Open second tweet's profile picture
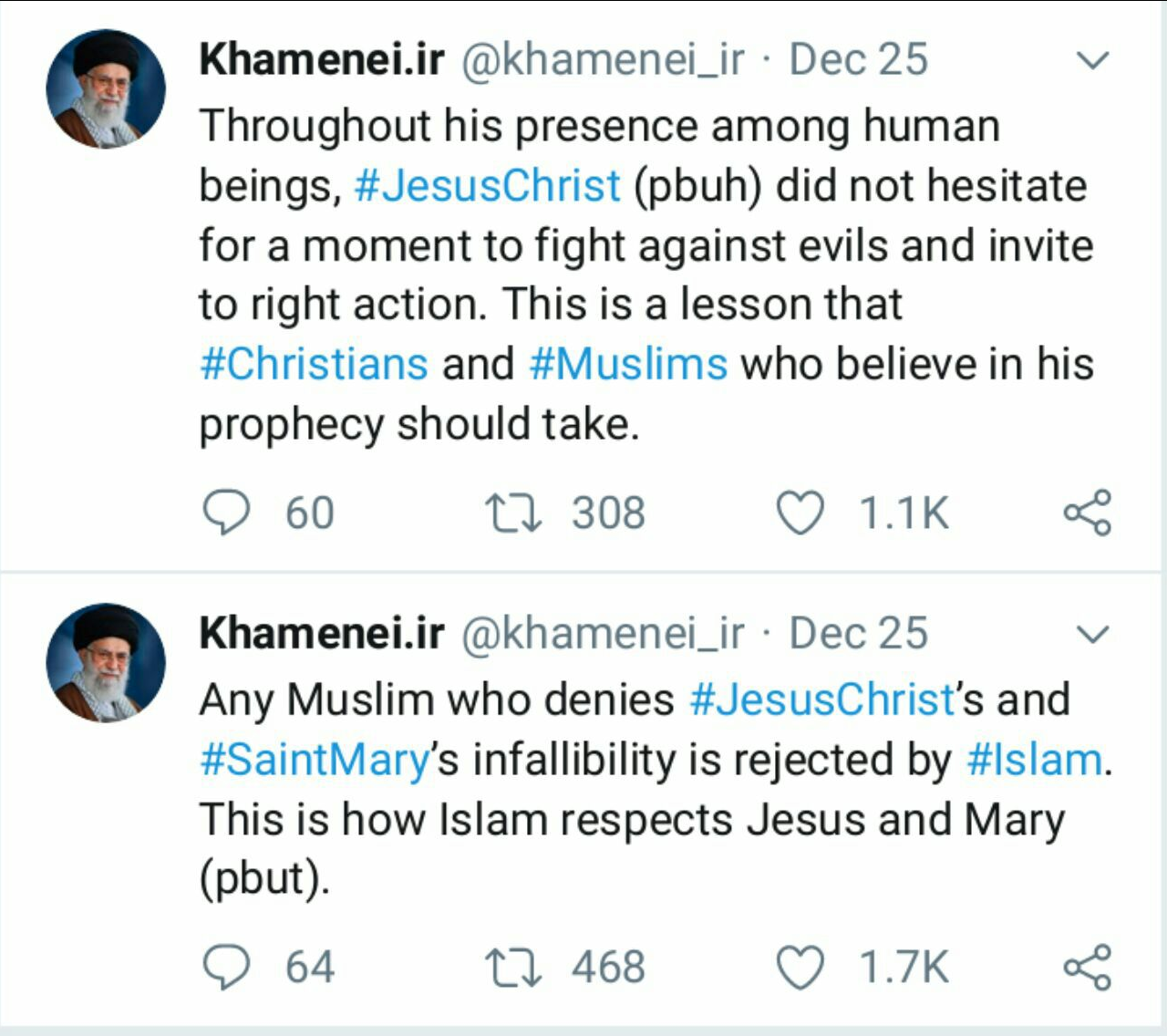Viewport: 1167px width, 1036px height. [106, 662]
